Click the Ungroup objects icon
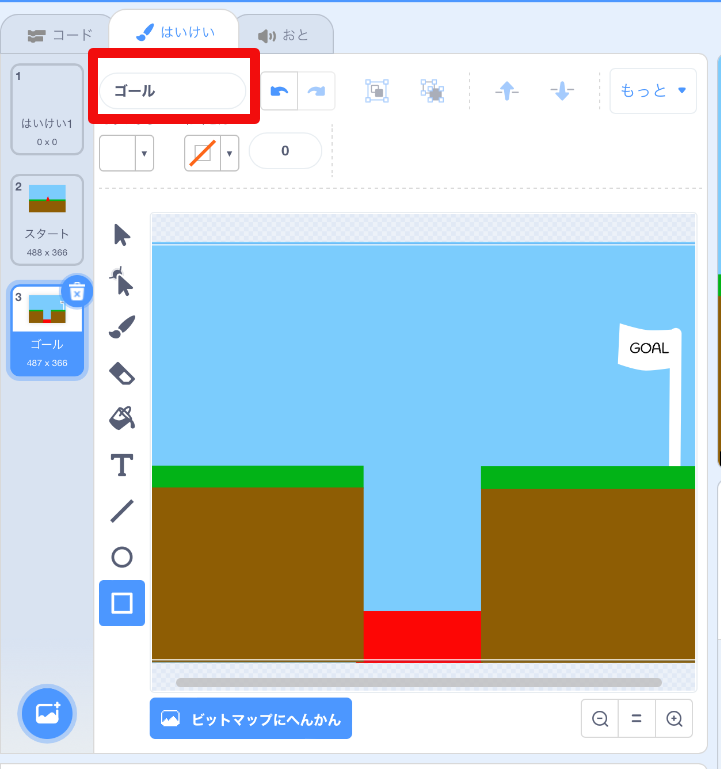721x769 pixels. point(432,91)
